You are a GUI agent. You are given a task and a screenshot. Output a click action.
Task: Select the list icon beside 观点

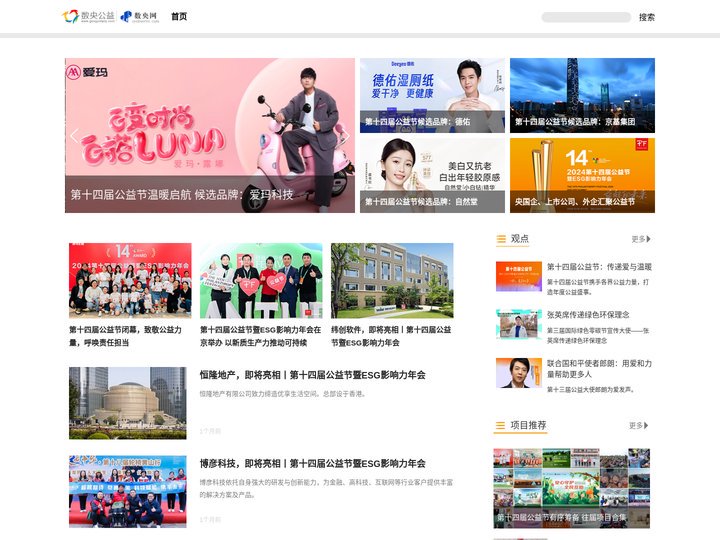coord(501,239)
